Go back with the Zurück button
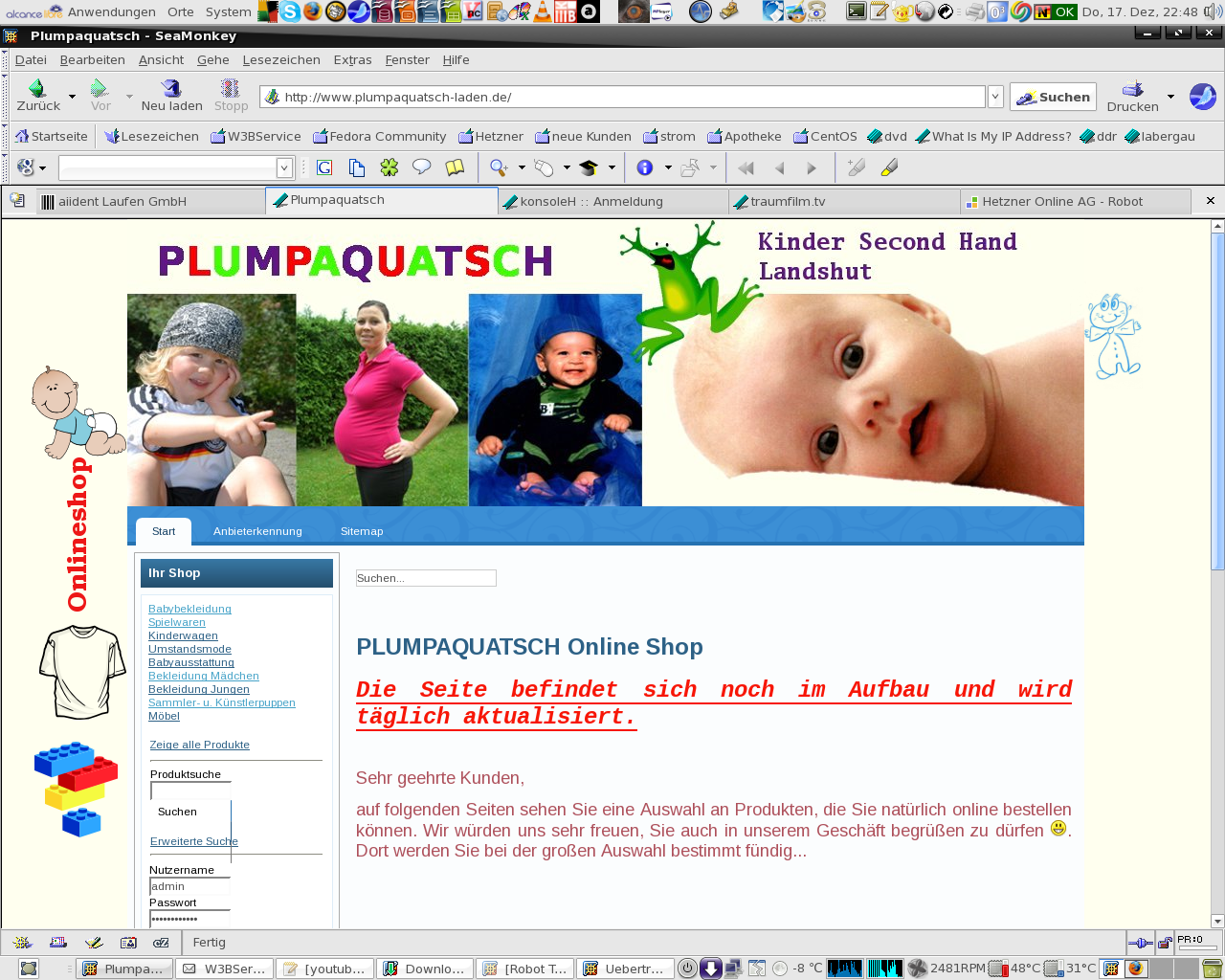1225x980 pixels. coord(38,96)
